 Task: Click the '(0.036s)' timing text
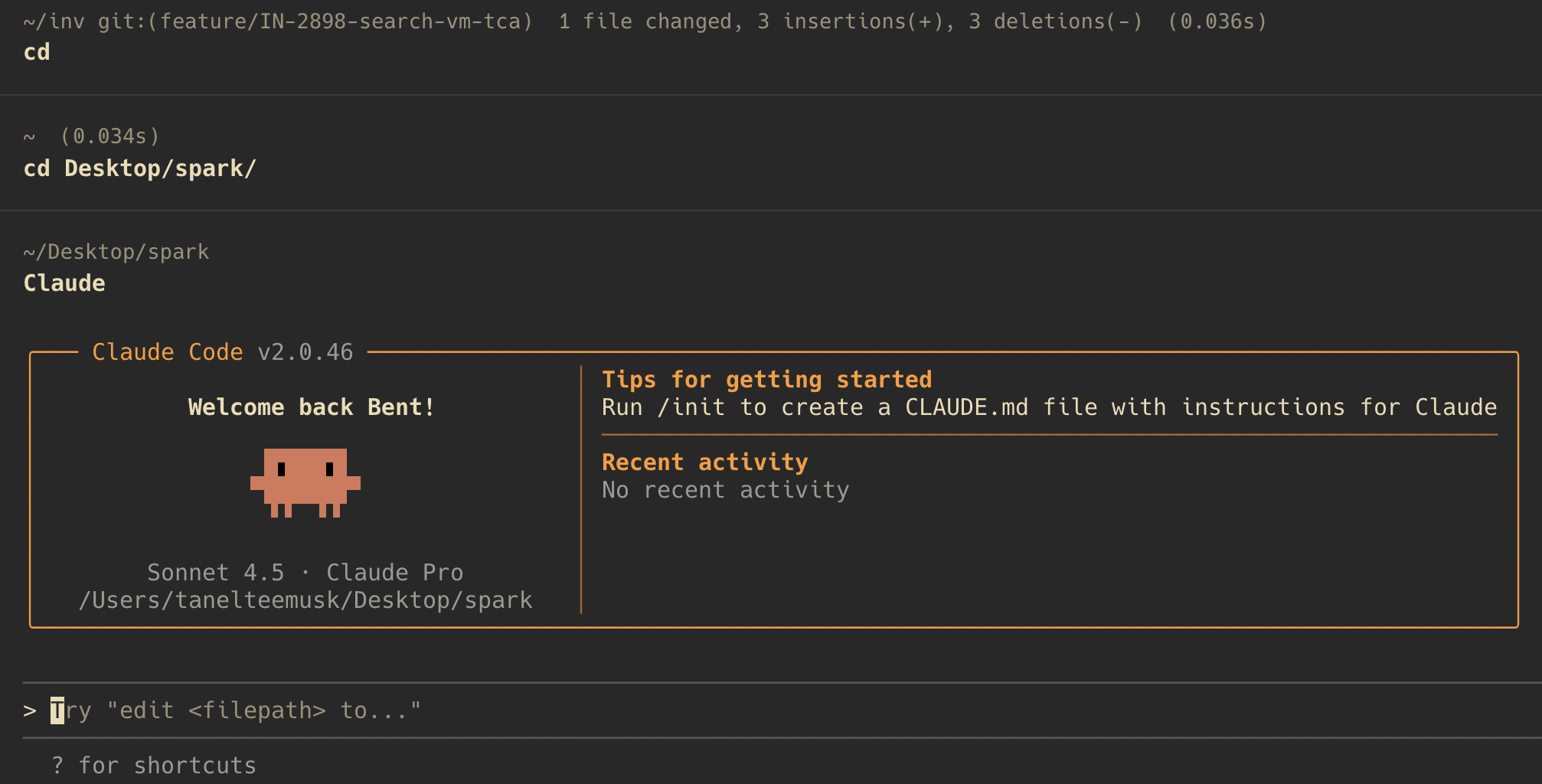pyautogui.click(x=1217, y=21)
